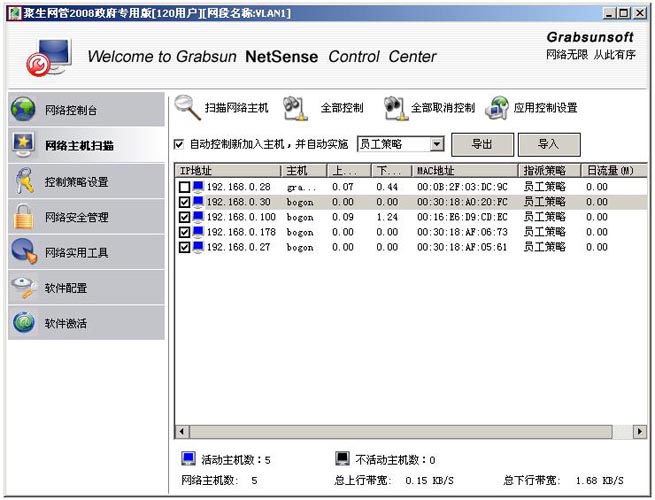This screenshot has width=655, height=500.
Task: Click the magnifying glass scan icon
Action: click(x=187, y=107)
